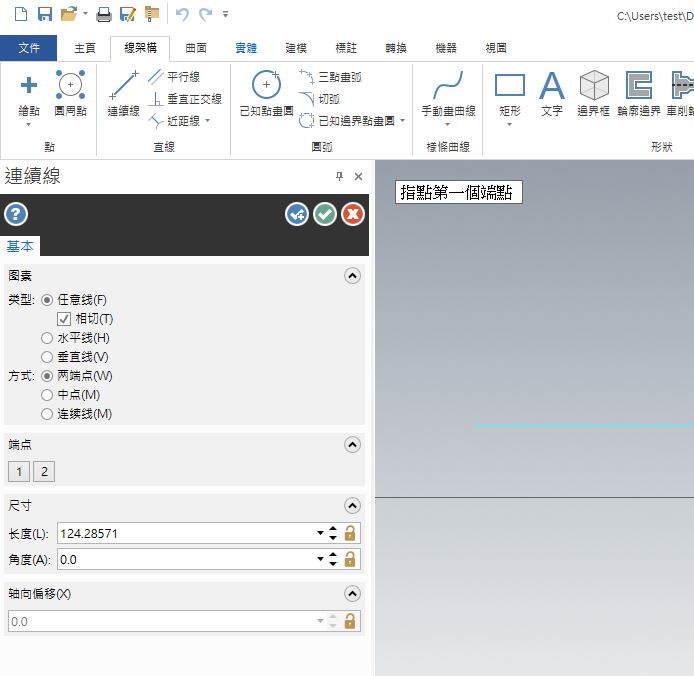Screen dimensions: 694x676
Task: Select the 矩形 rectangle tool
Action: pyautogui.click(x=510, y=93)
